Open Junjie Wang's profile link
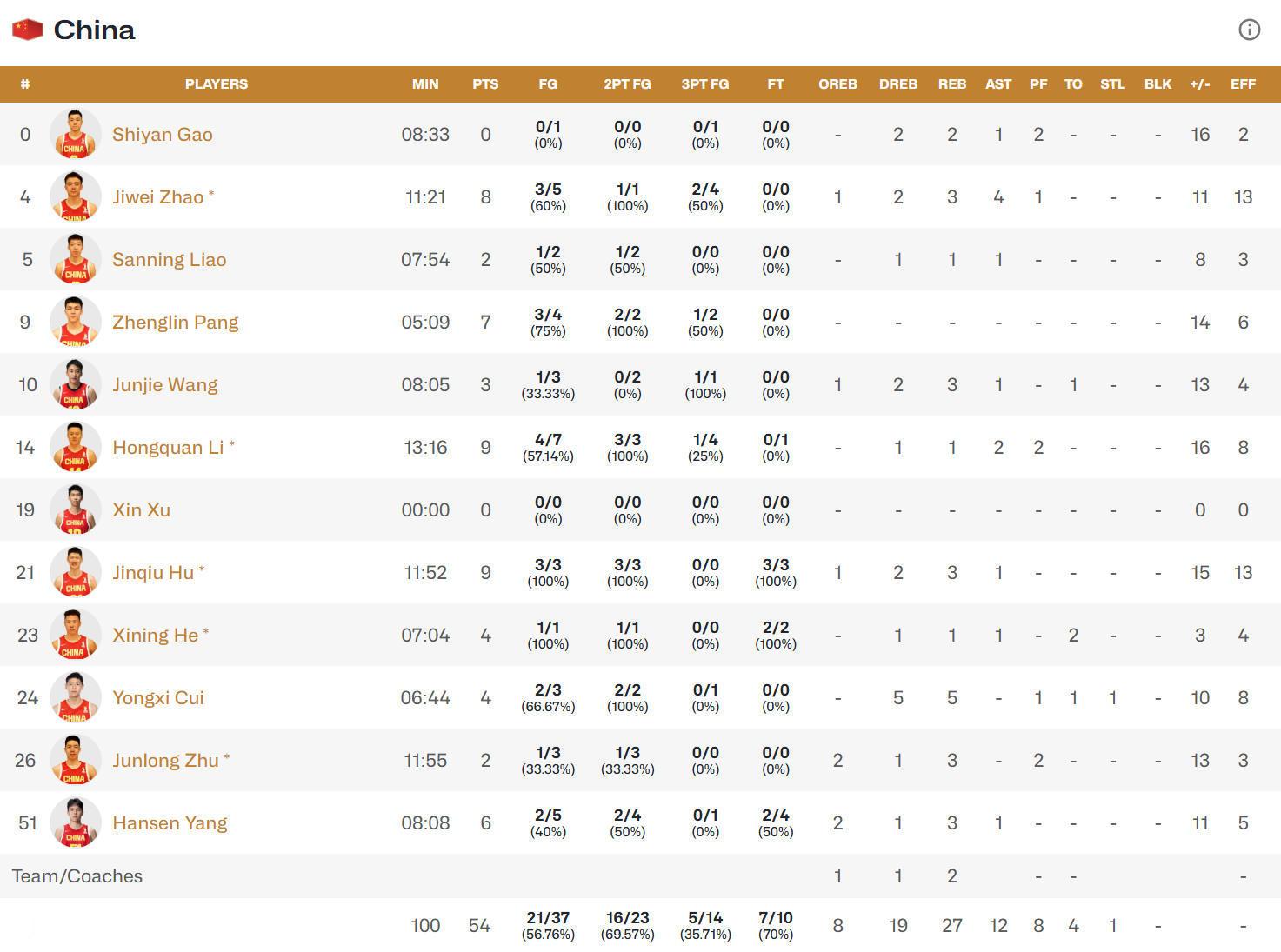This screenshot has width=1281, height=952. [165, 384]
